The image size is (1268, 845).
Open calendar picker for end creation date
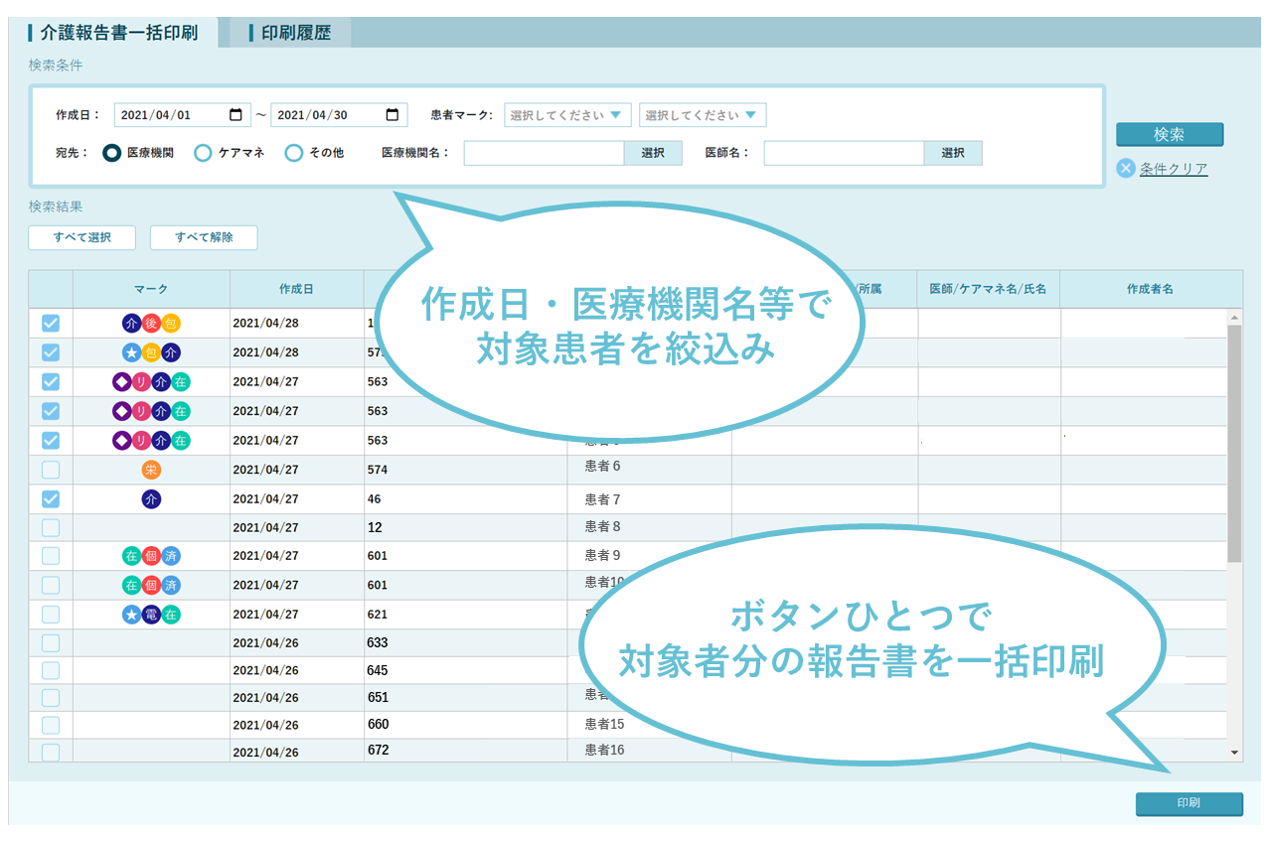pyautogui.click(x=393, y=115)
